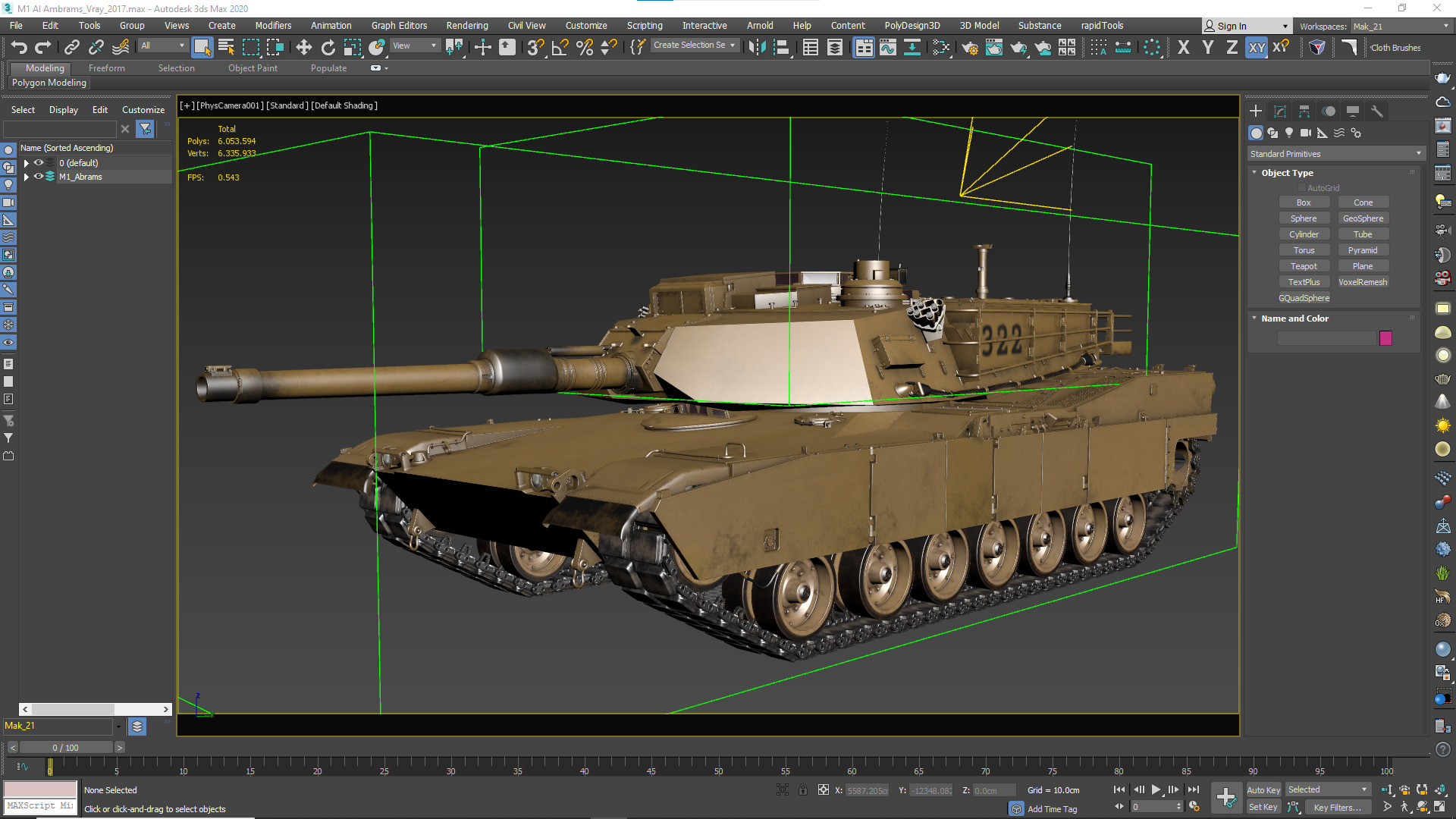Switch to the Object Paint ribbon tab
Image resolution: width=1456 pixels, height=819 pixels.
(253, 68)
